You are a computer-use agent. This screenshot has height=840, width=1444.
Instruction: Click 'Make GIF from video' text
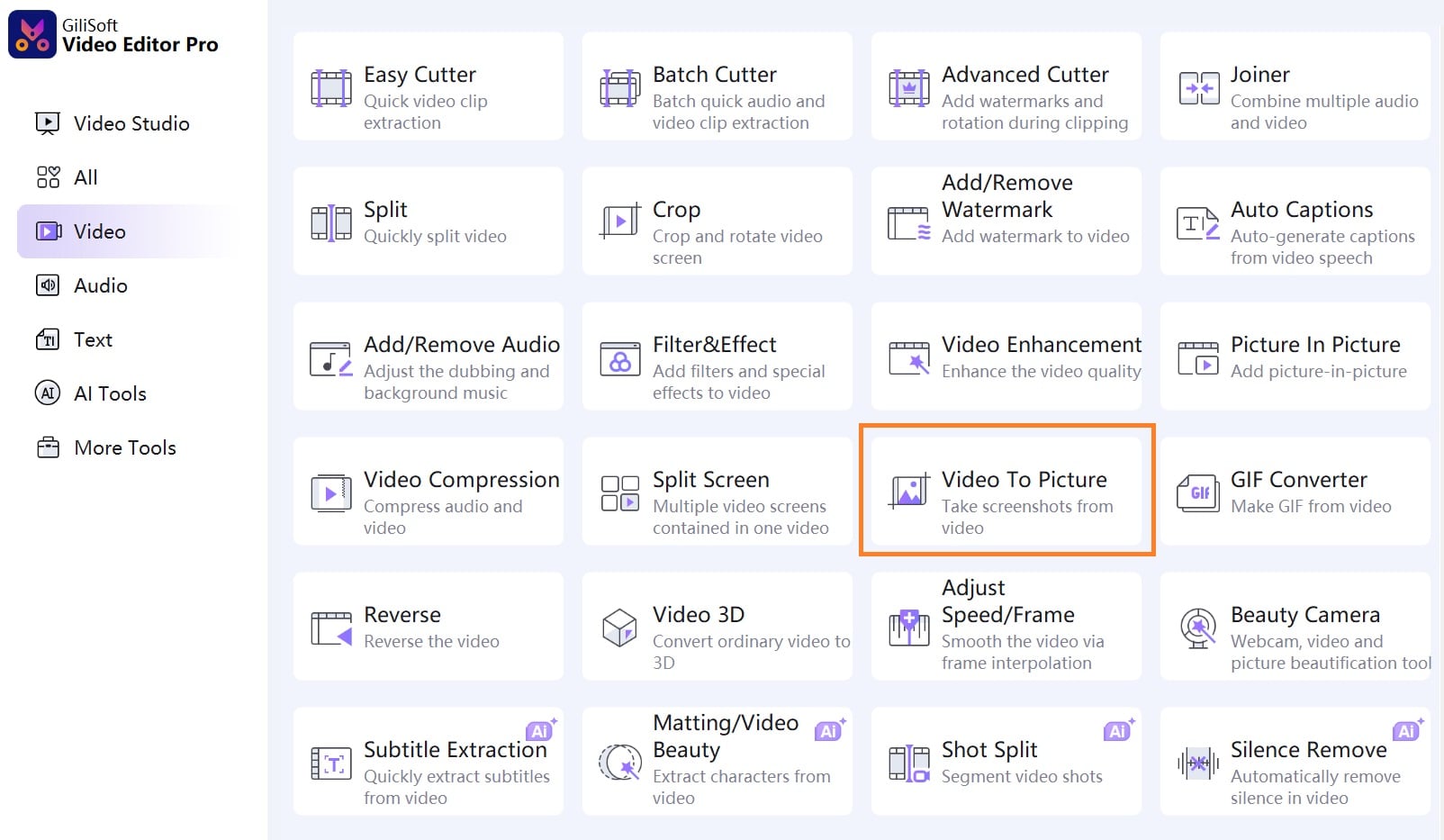coord(1311,506)
